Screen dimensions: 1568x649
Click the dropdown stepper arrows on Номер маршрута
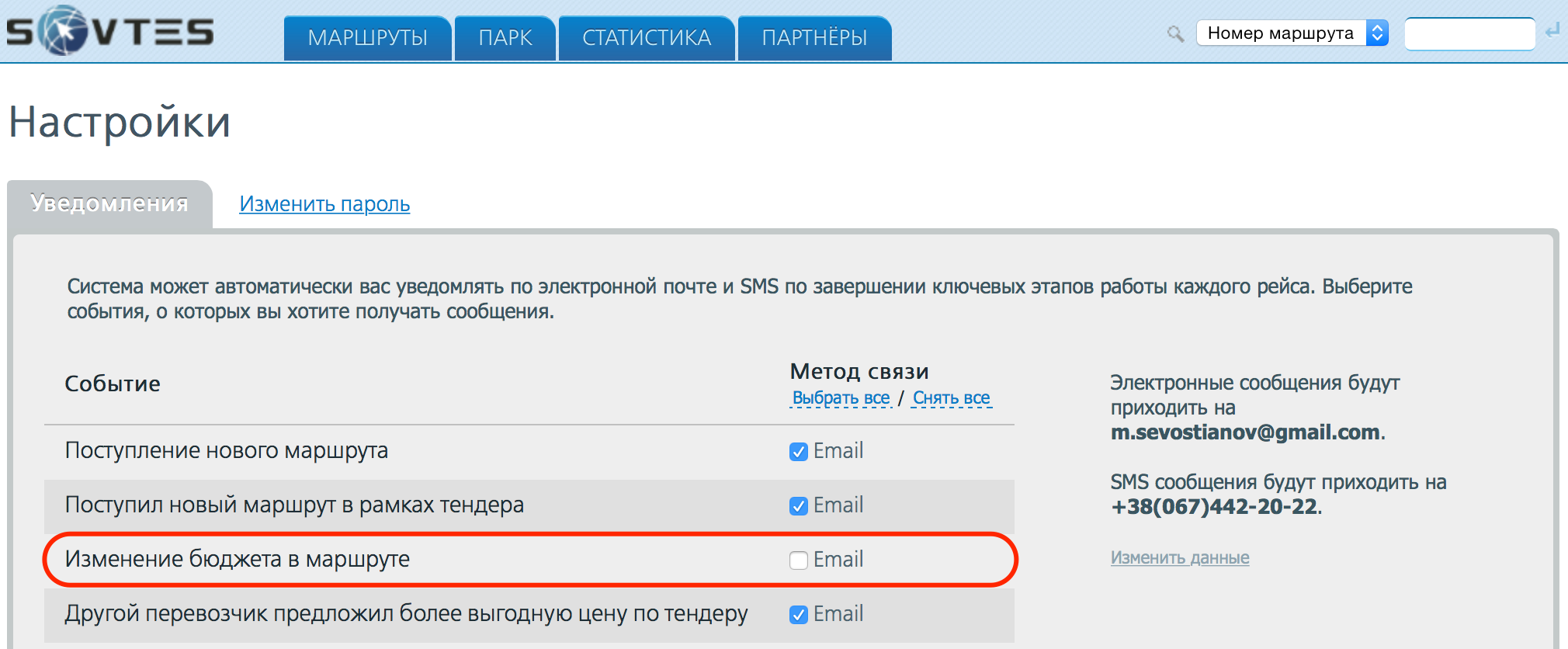[x=1377, y=33]
